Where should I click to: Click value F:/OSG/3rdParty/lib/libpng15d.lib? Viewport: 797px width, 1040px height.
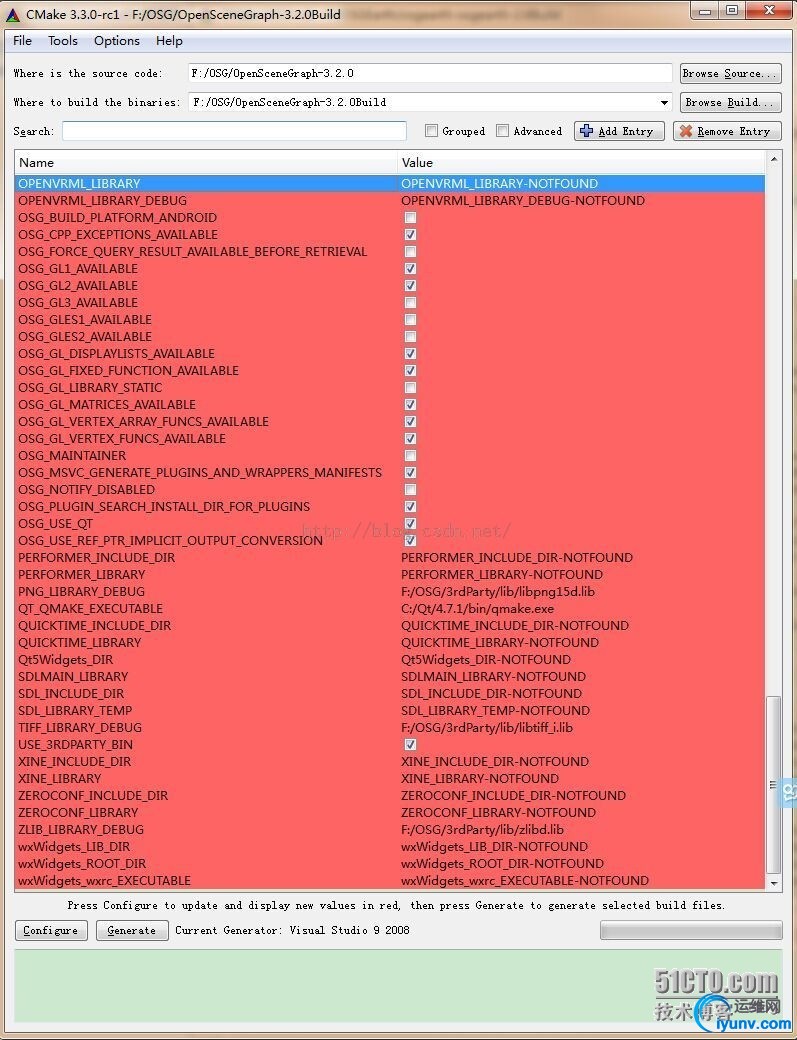pos(498,591)
